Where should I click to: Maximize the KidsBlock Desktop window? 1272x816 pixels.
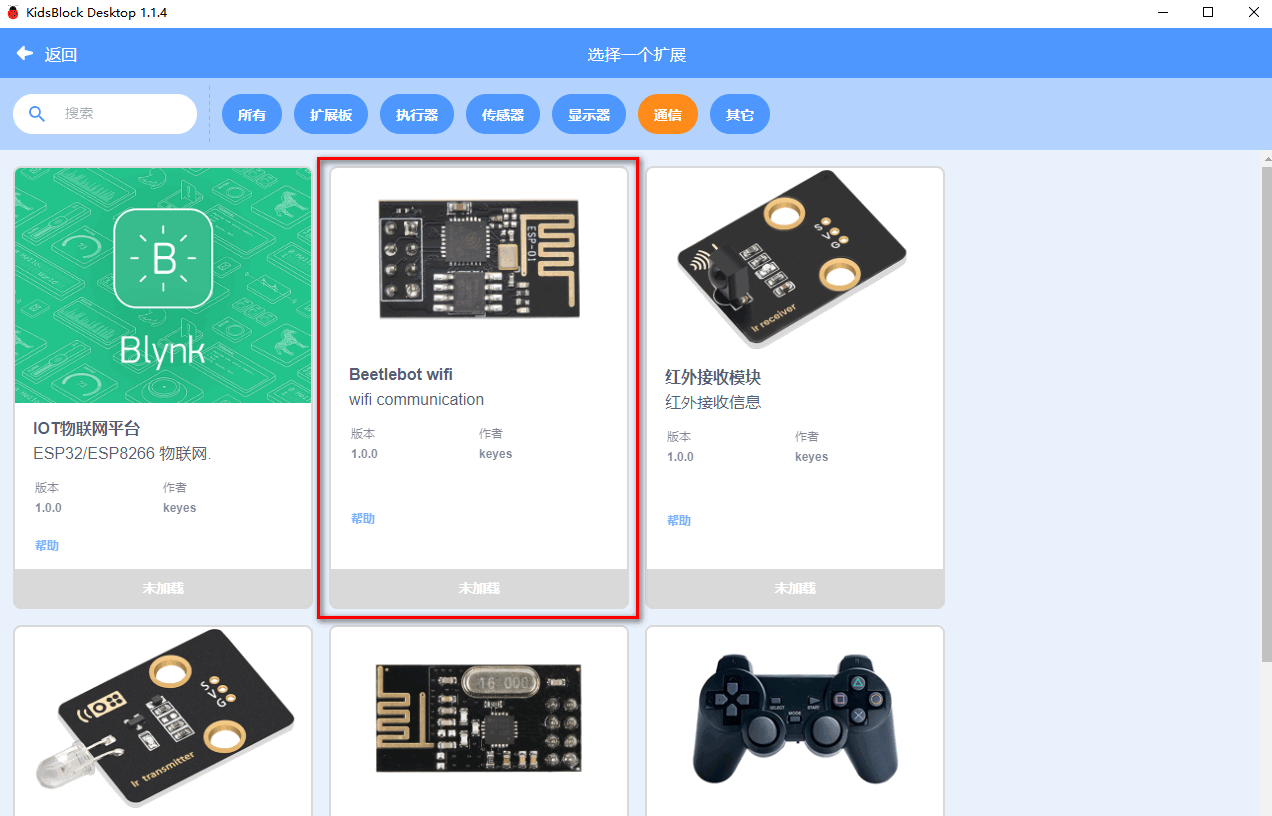[x=1208, y=13]
